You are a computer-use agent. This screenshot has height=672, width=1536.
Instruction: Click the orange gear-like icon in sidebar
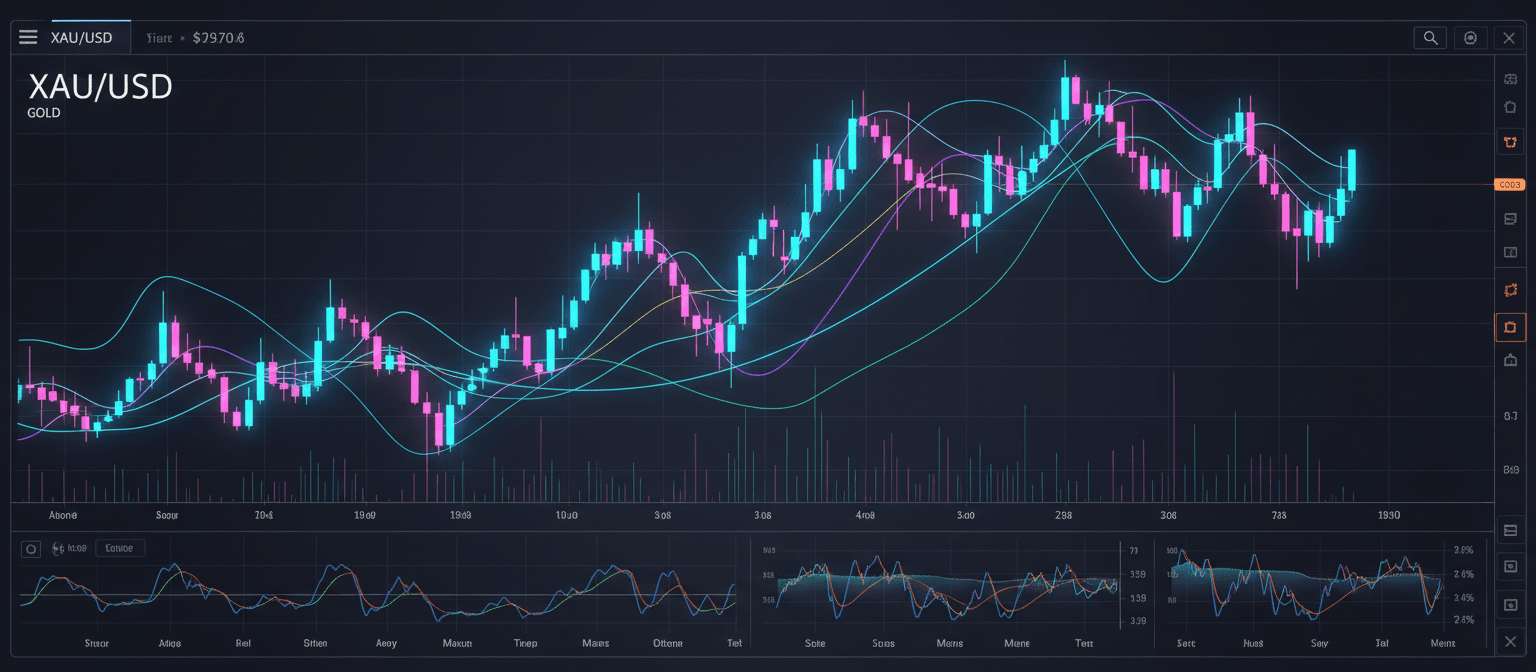point(1510,290)
